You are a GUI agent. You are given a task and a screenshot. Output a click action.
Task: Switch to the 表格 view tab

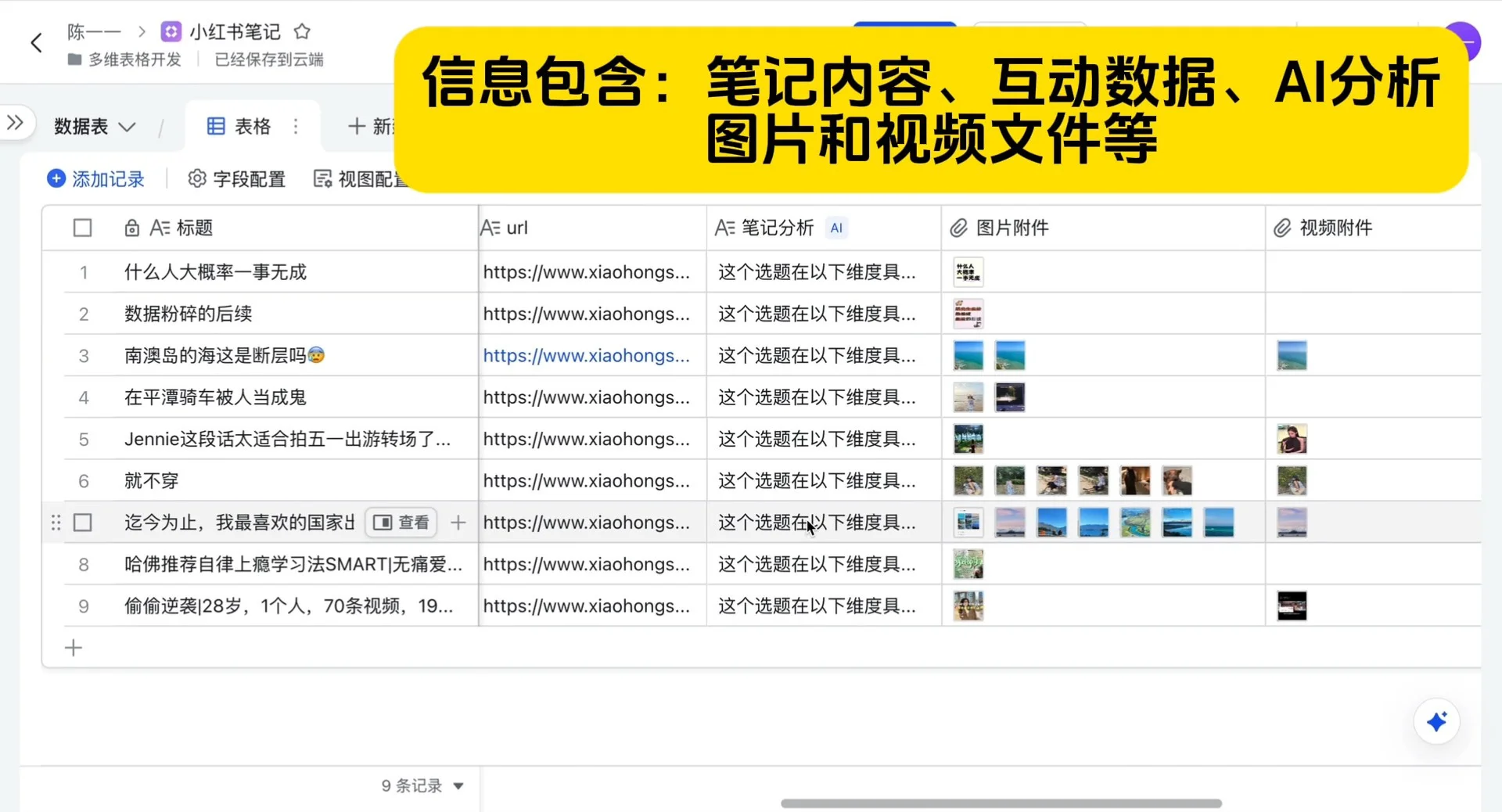point(252,126)
